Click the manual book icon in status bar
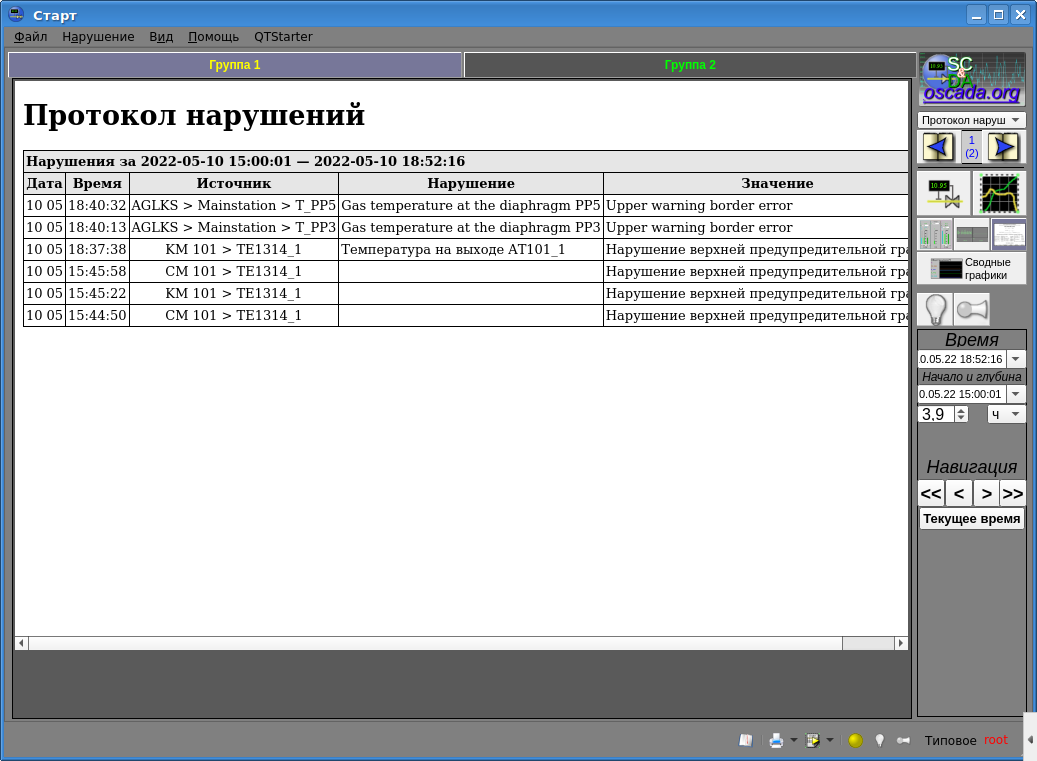The image size is (1037, 761). pyautogui.click(x=745, y=740)
